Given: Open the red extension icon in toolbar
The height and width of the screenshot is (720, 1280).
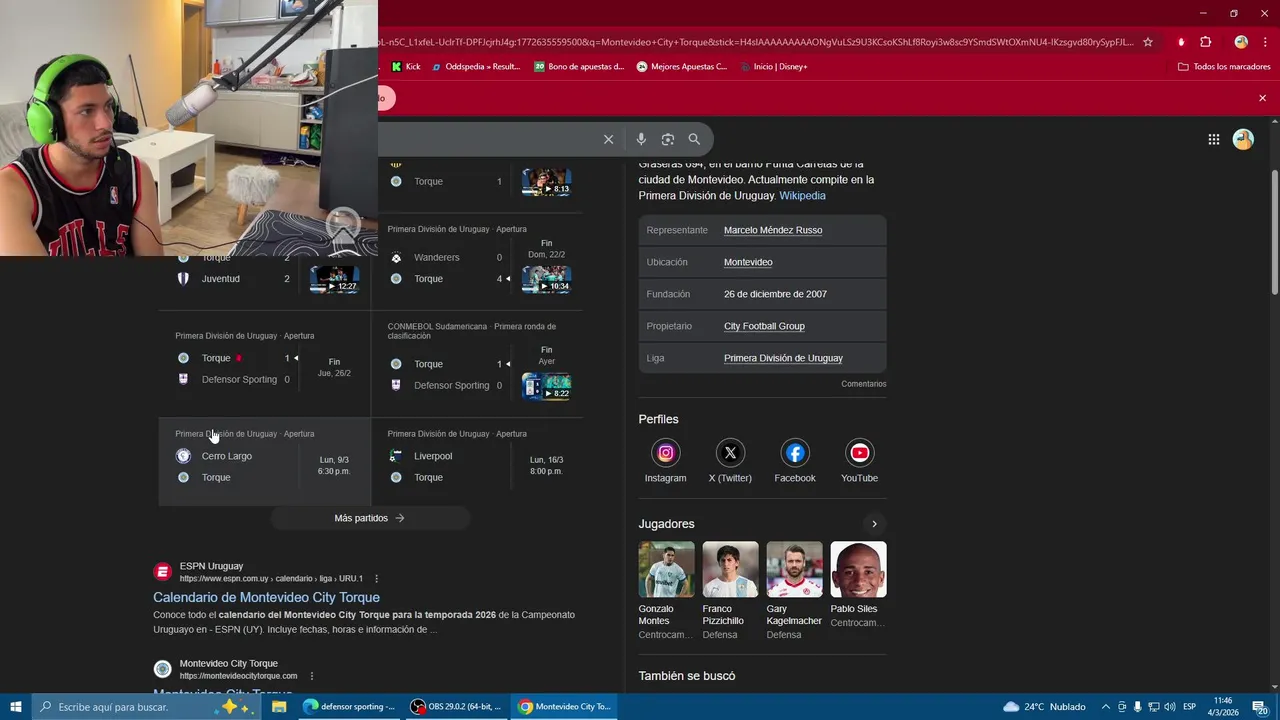Looking at the screenshot, I should point(1181,42).
